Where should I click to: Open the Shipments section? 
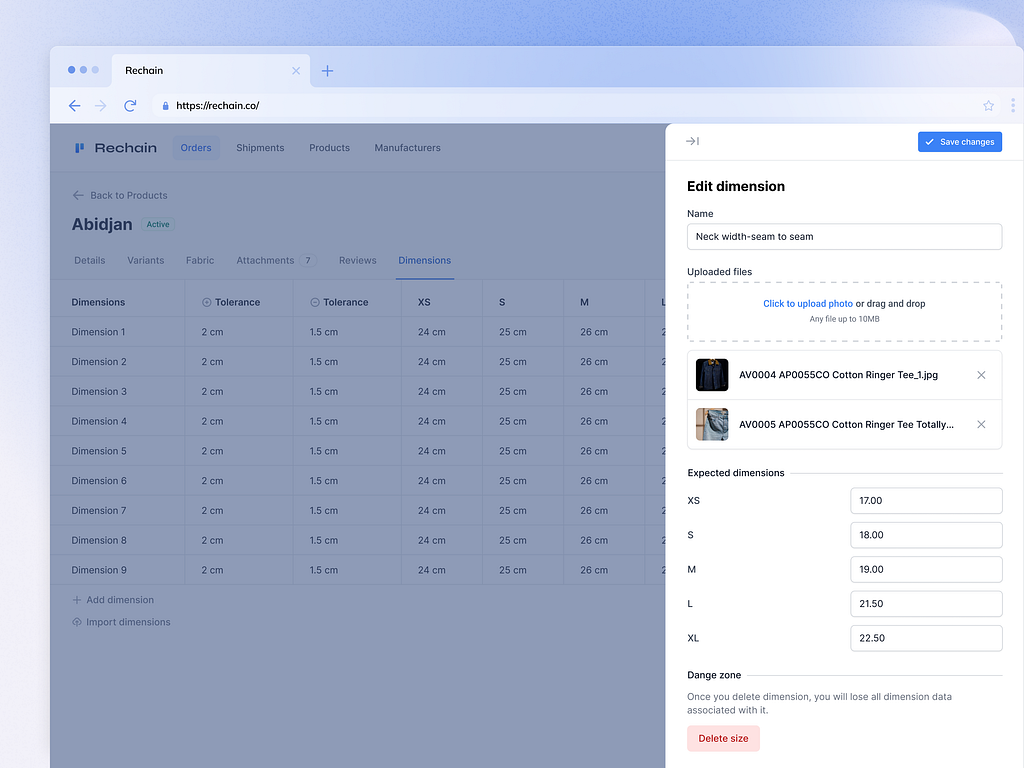tap(260, 147)
